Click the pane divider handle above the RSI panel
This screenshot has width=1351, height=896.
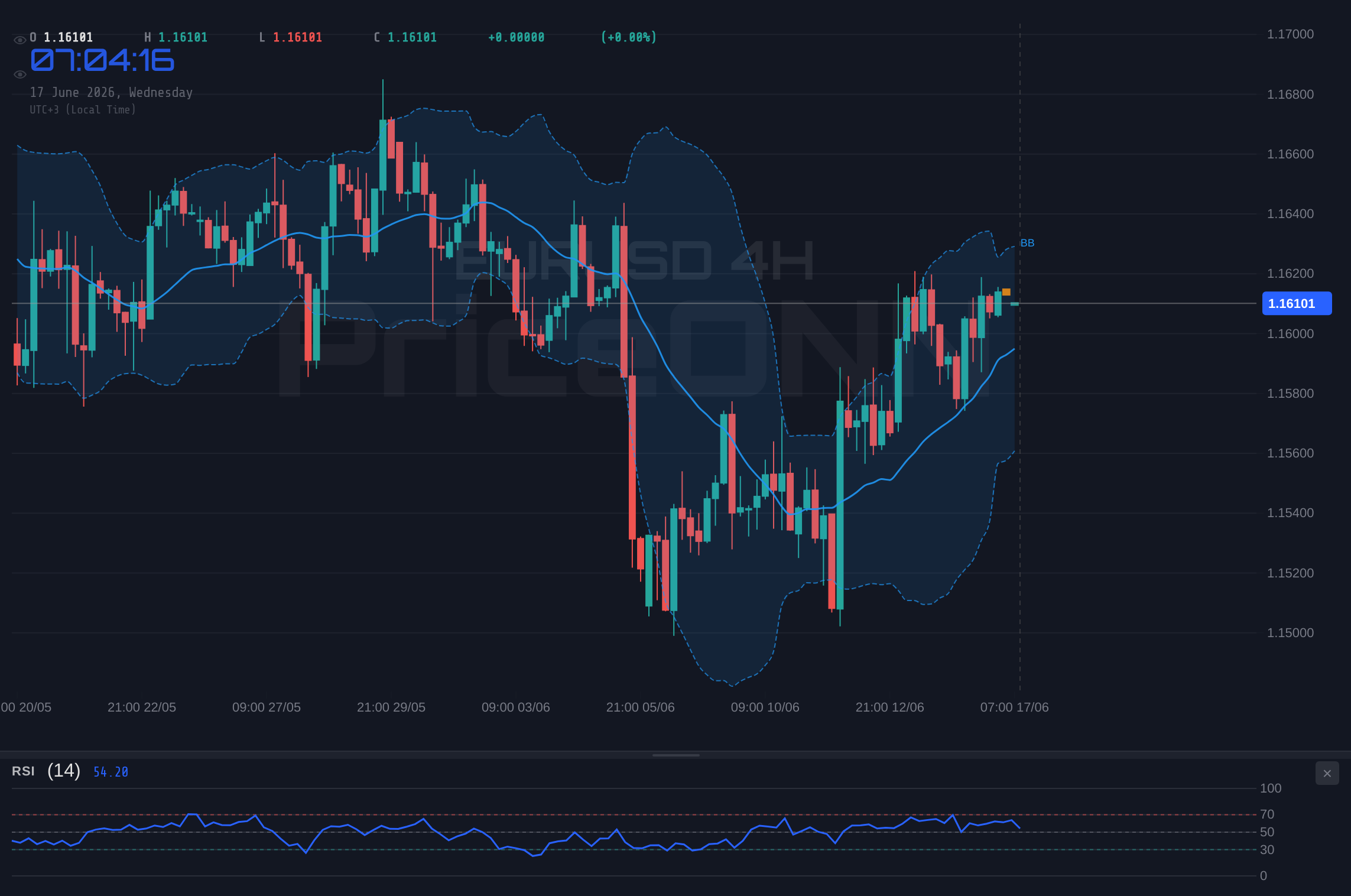(675, 755)
